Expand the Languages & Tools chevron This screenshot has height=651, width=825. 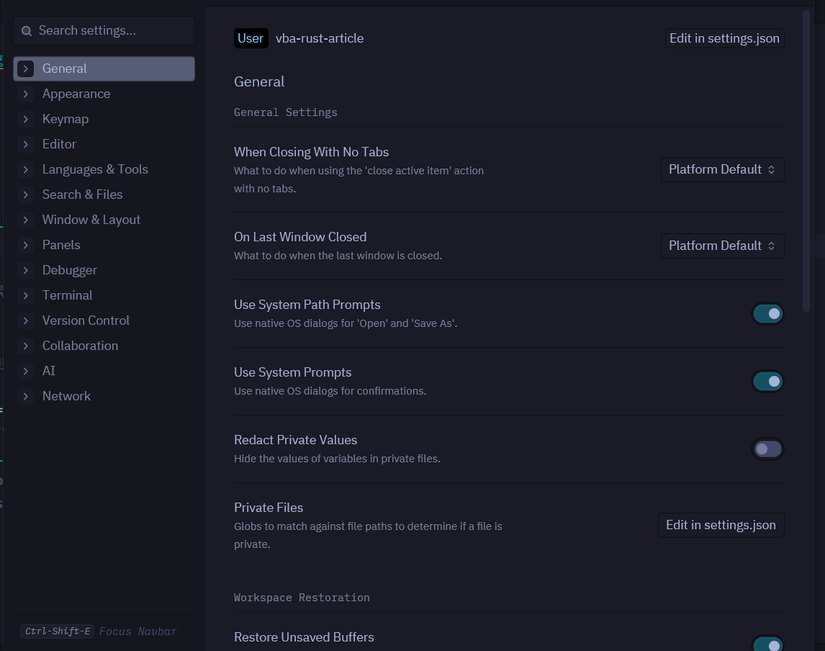(x=26, y=170)
